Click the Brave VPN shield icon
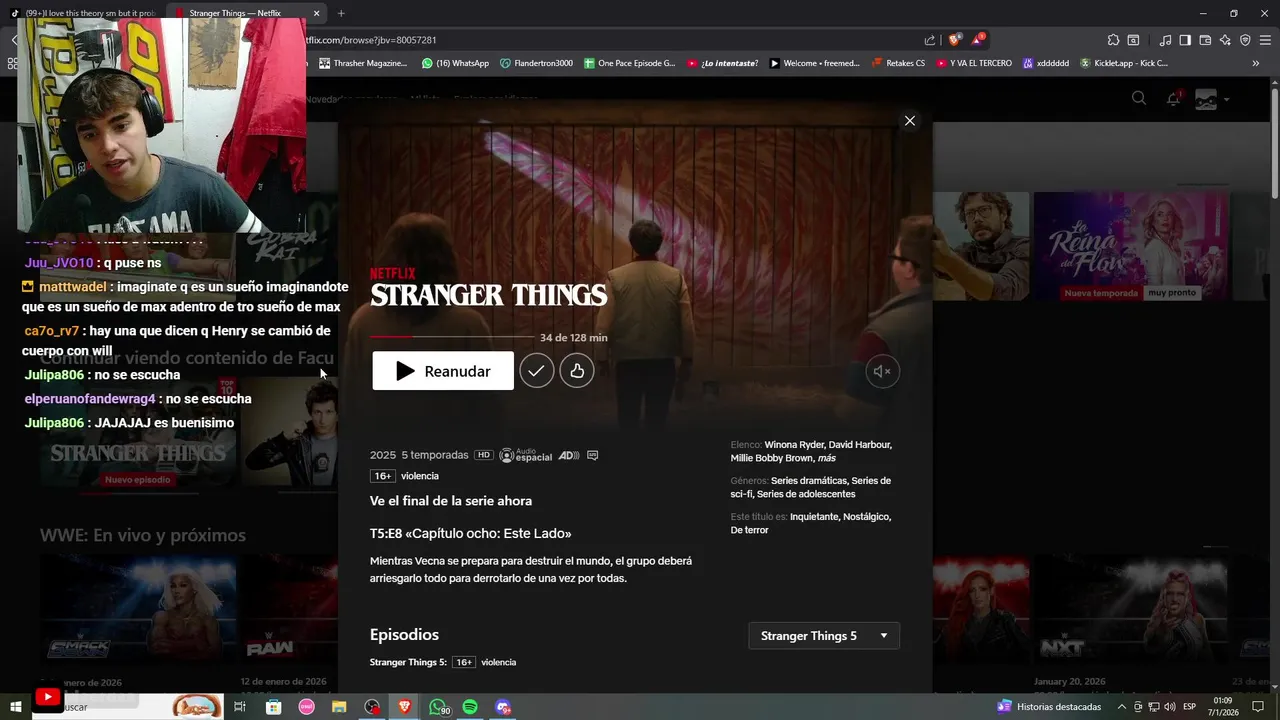1280x720 pixels. coord(1245,40)
